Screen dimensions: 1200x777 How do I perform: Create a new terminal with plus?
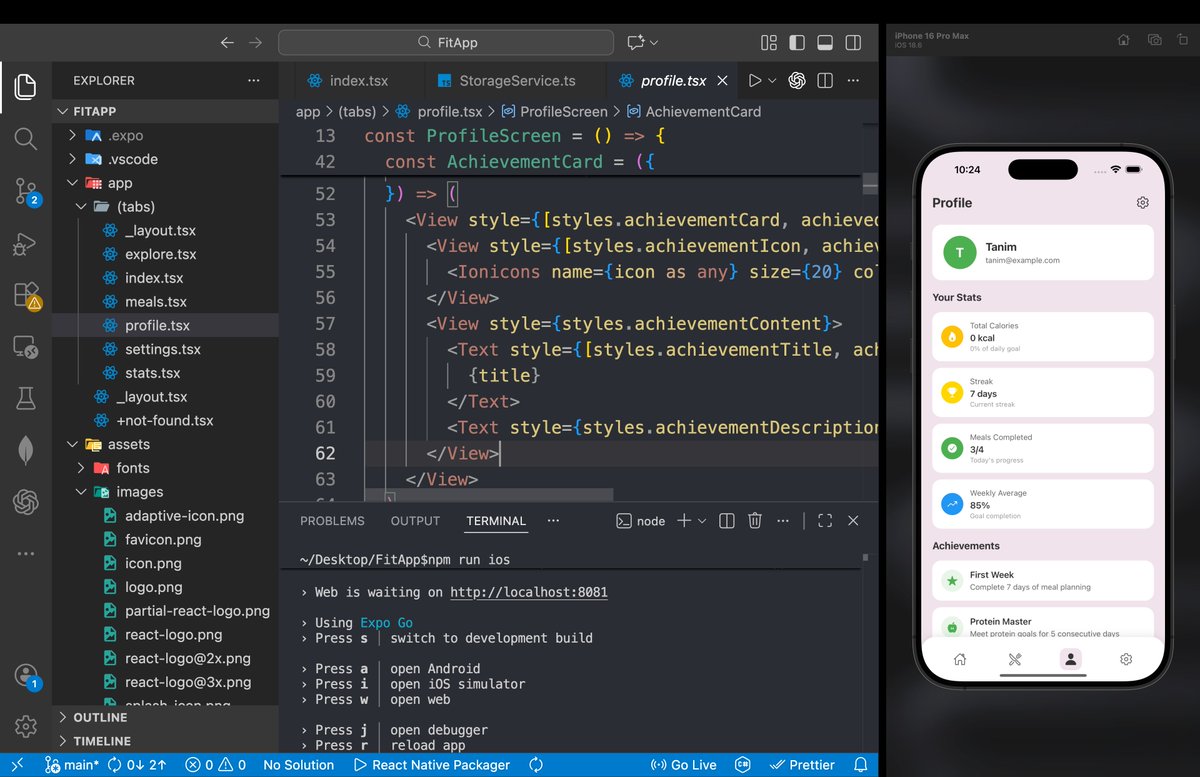tap(684, 521)
